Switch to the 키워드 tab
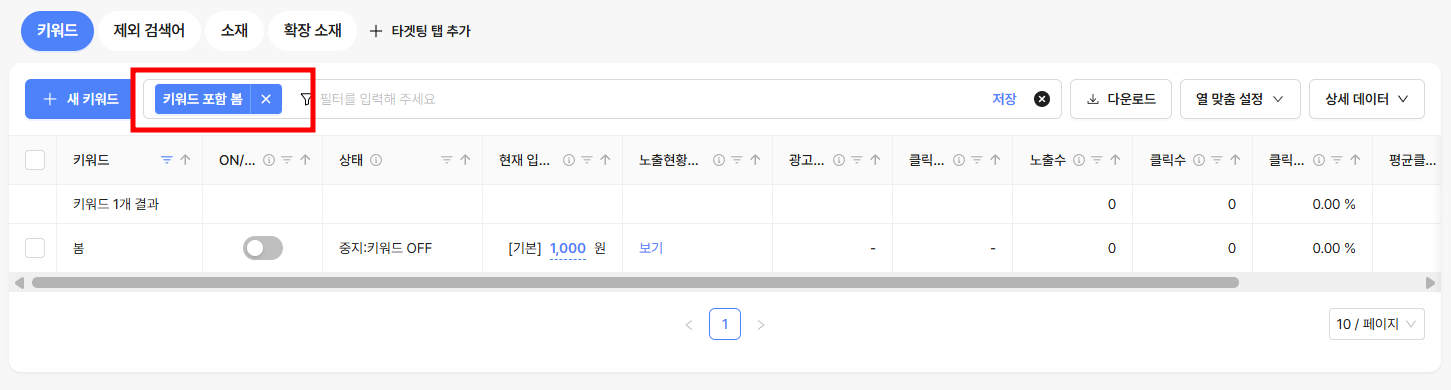This screenshot has height=390, width=1451. (57, 31)
